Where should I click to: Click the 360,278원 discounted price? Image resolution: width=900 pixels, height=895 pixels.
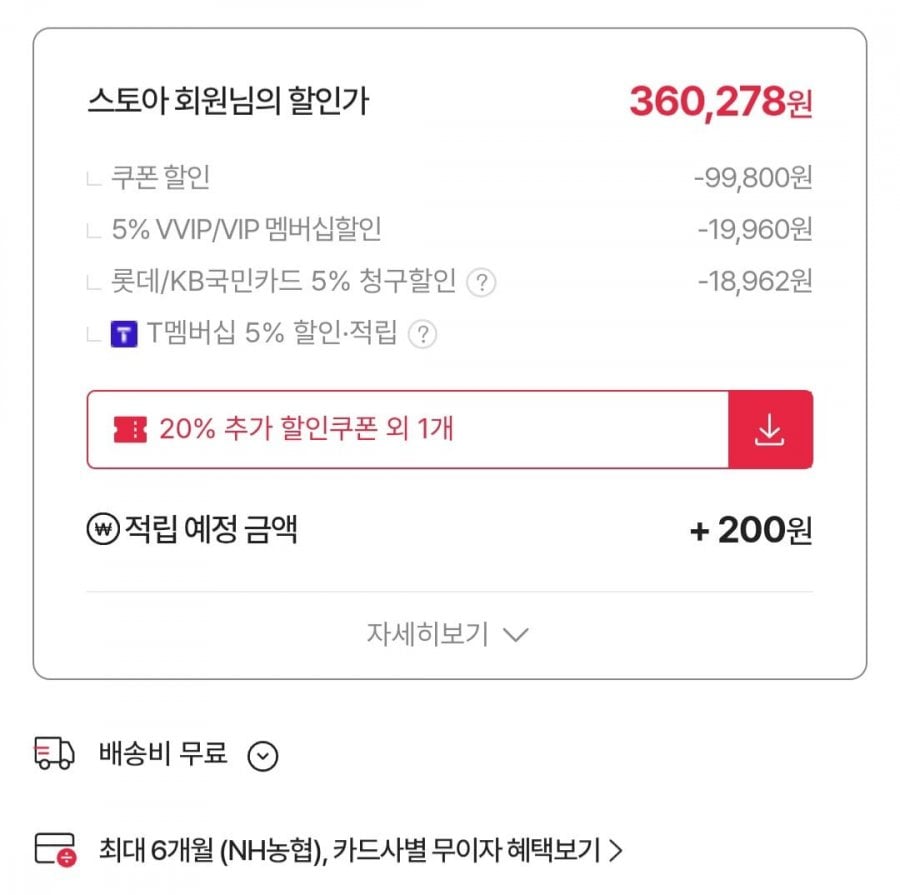click(720, 101)
